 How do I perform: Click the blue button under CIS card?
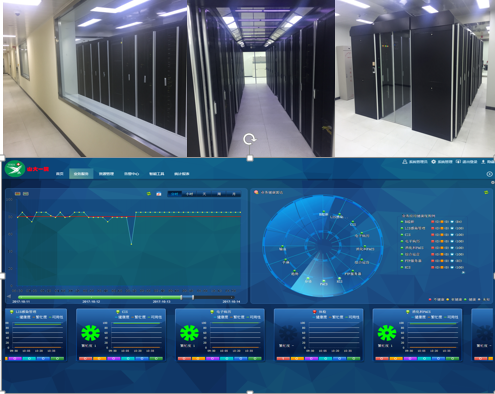(142, 359)
